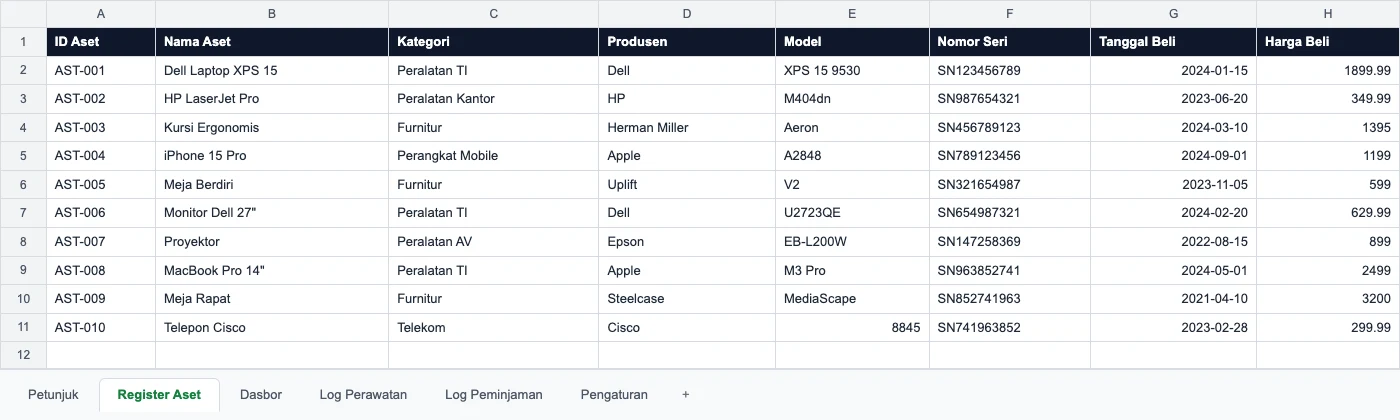Image resolution: width=1400 pixels, height=420 pixels.
Task: Select the Register Aset sheet tab
Action: [159, 395]
